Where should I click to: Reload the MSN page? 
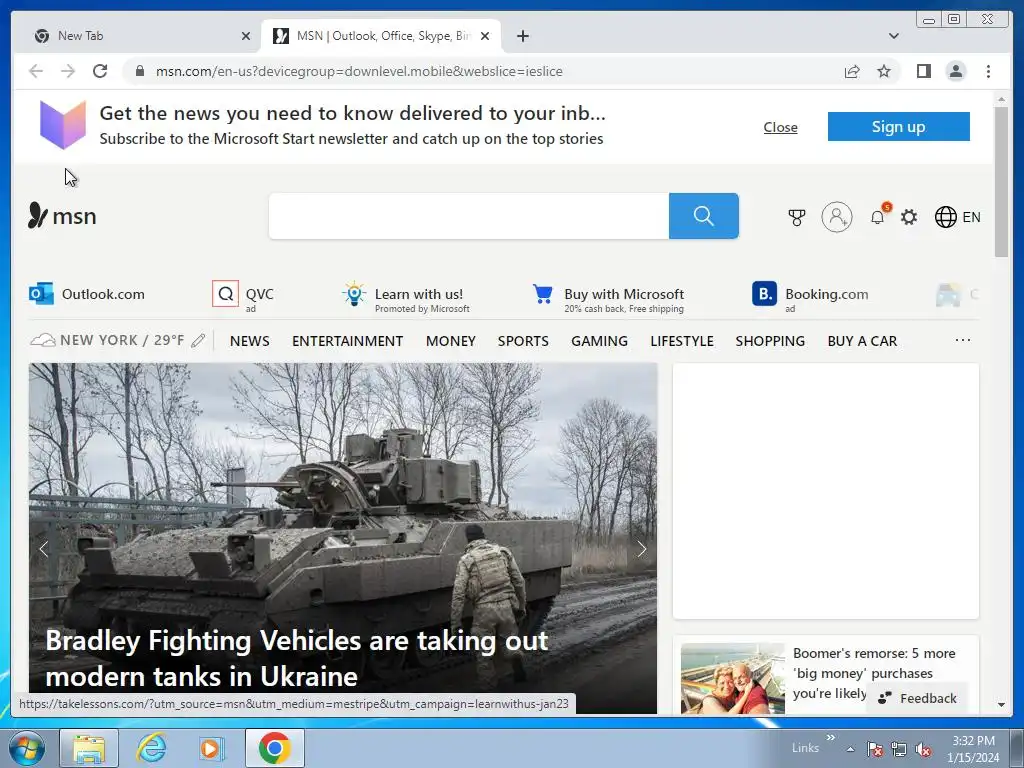pos(100,71)
